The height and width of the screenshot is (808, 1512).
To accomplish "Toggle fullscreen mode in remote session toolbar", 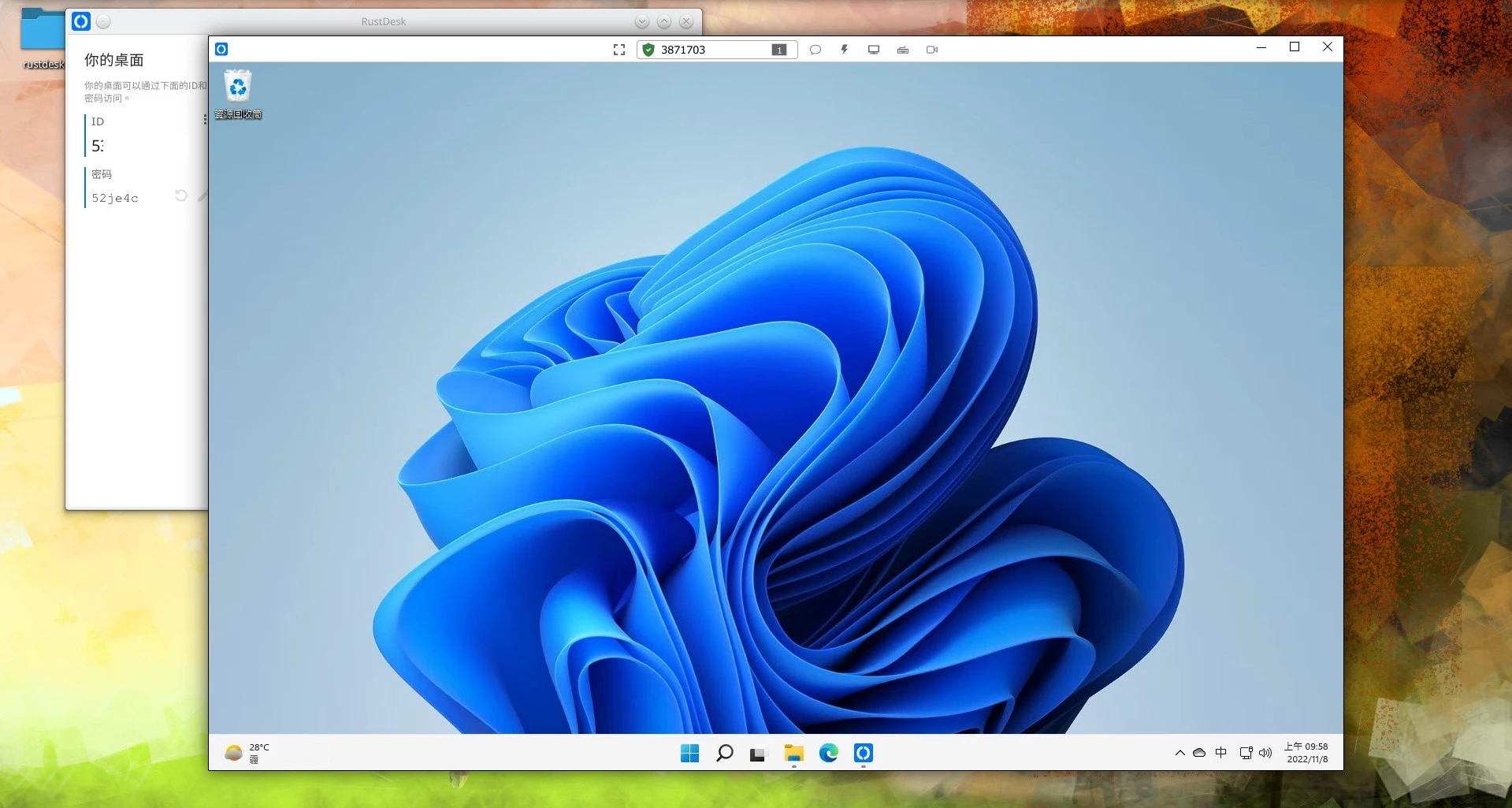I will click(619, 50).
